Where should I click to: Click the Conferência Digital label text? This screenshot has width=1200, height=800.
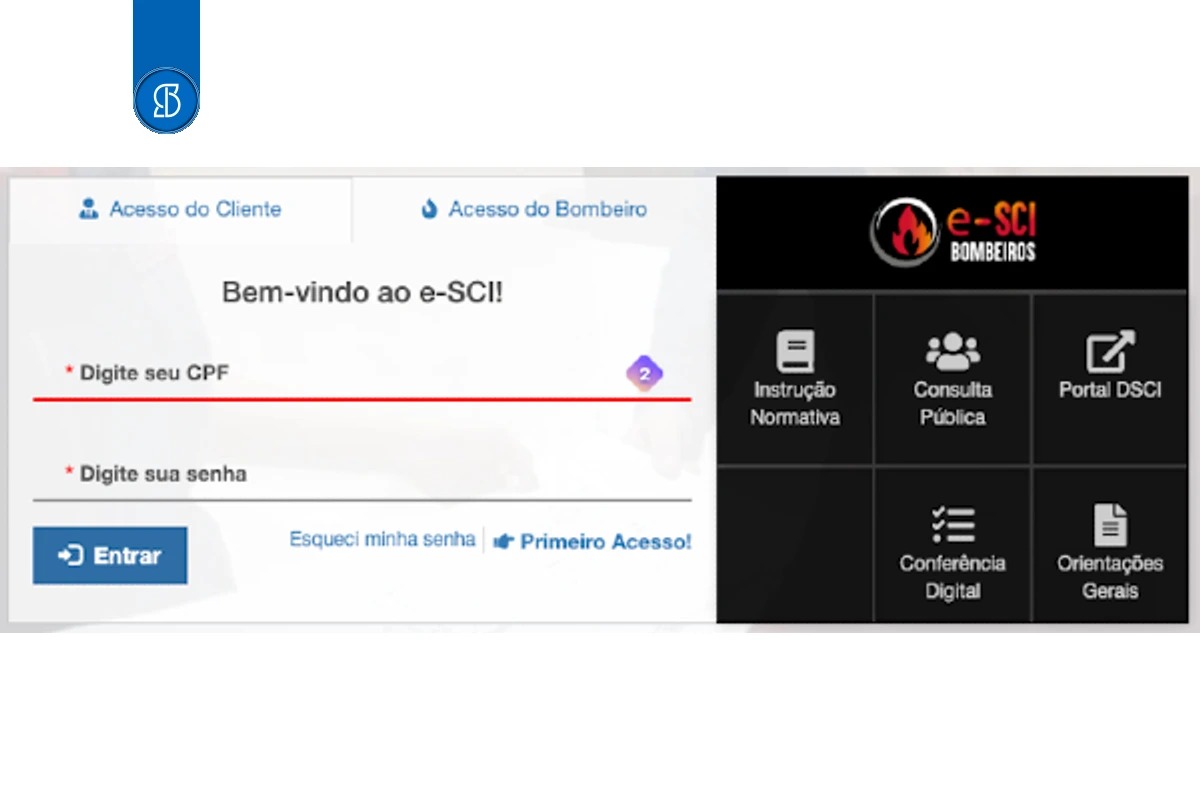point(953,577)
